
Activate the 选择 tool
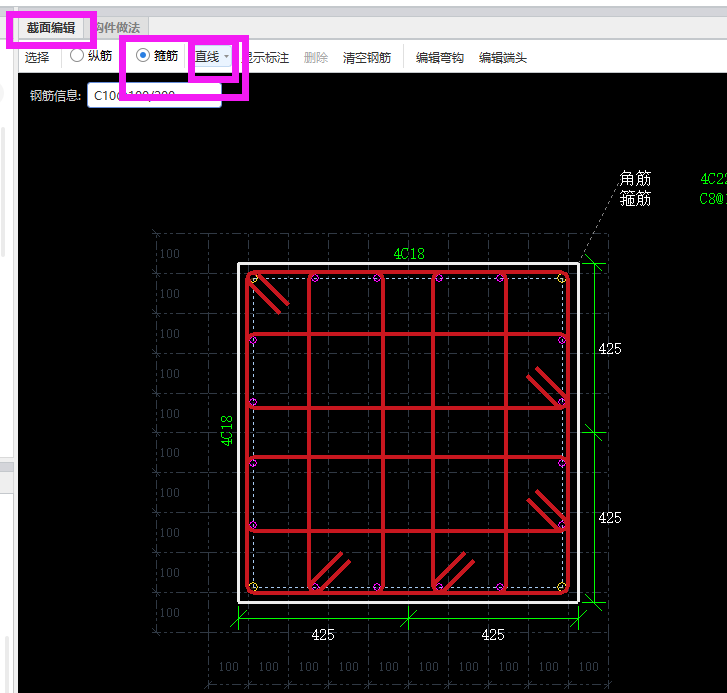click(37, 57)
